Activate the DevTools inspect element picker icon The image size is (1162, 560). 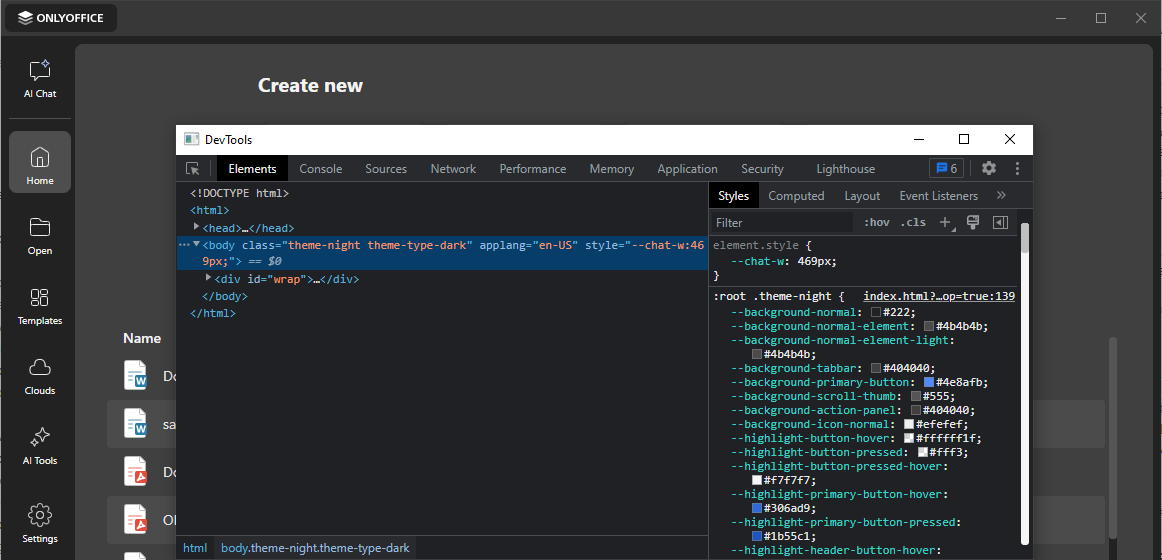193,169
